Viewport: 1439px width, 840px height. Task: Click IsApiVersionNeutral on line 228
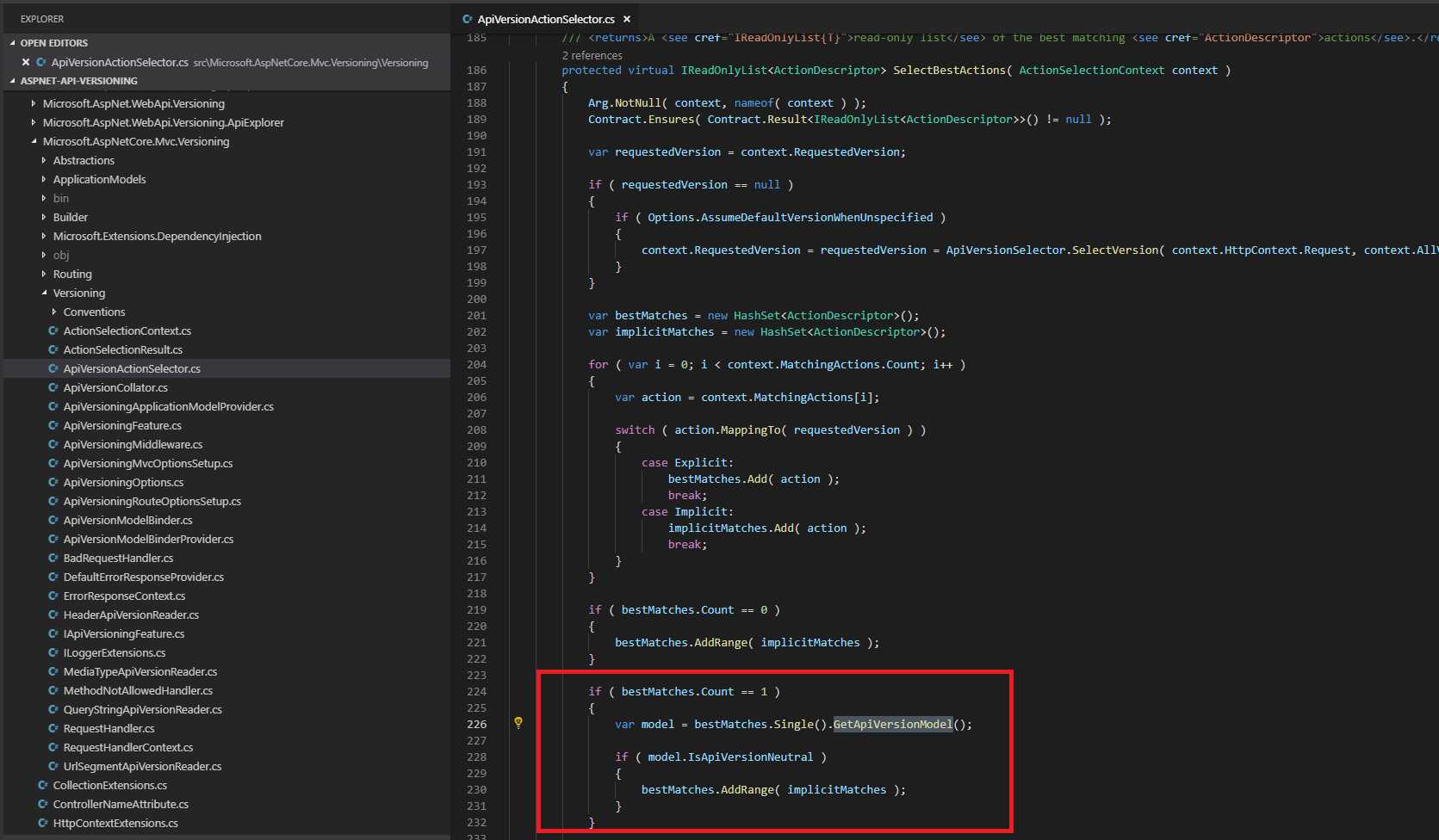[x=750, y=757]
